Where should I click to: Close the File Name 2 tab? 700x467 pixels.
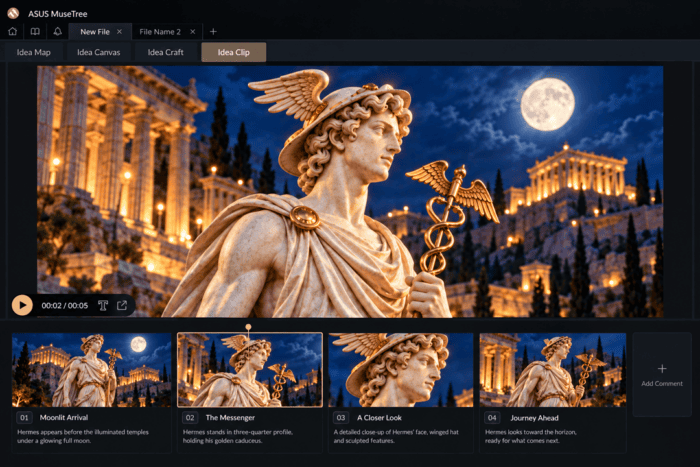[x=192, y=32]
